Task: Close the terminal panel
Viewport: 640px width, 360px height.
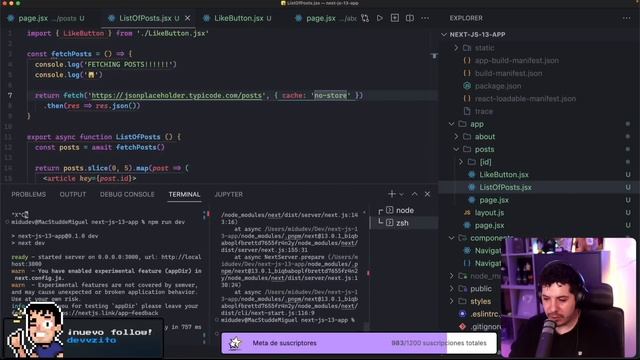Action: 427,194
